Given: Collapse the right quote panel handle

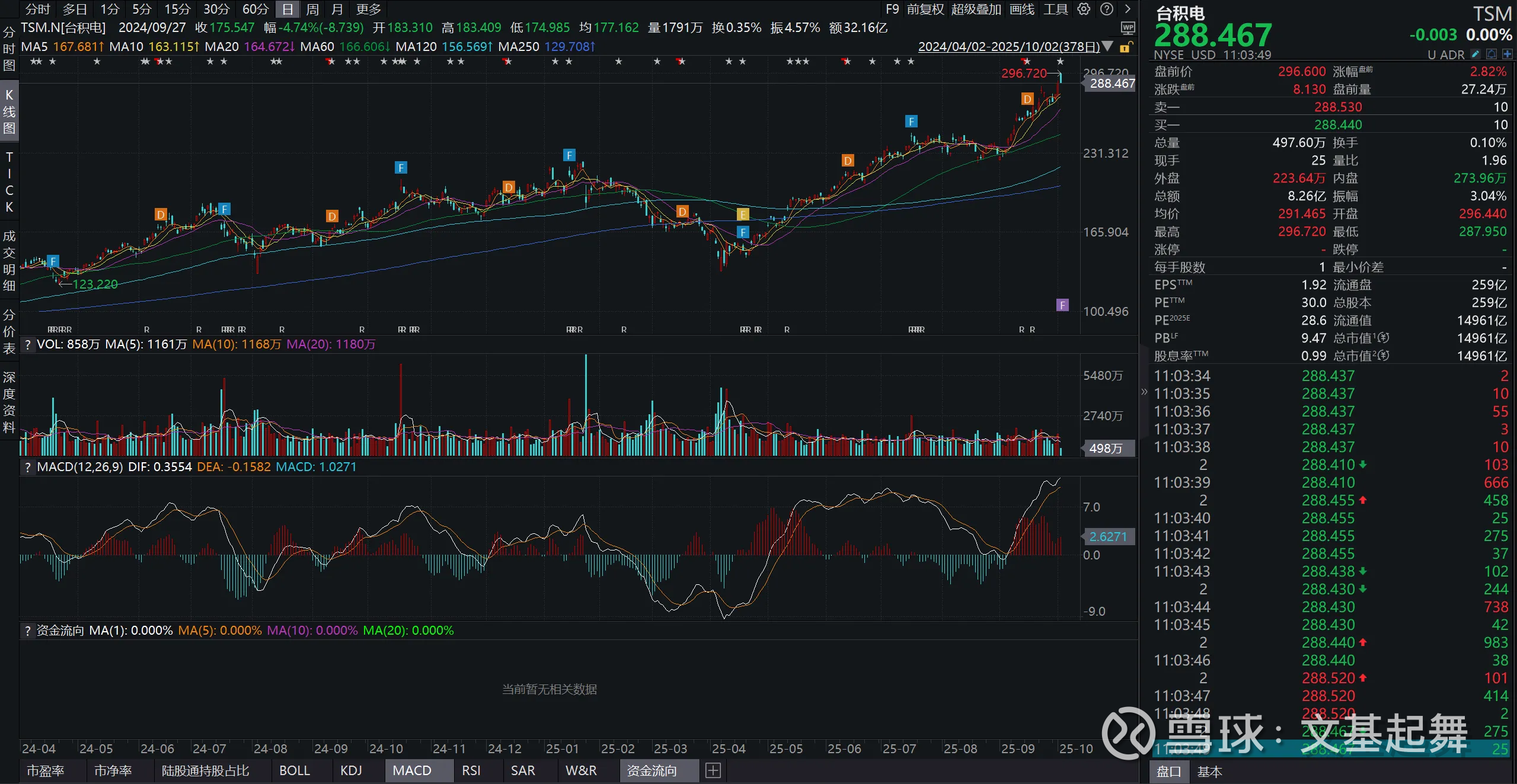Looking at the screenshot, I should click(1144, 391).
